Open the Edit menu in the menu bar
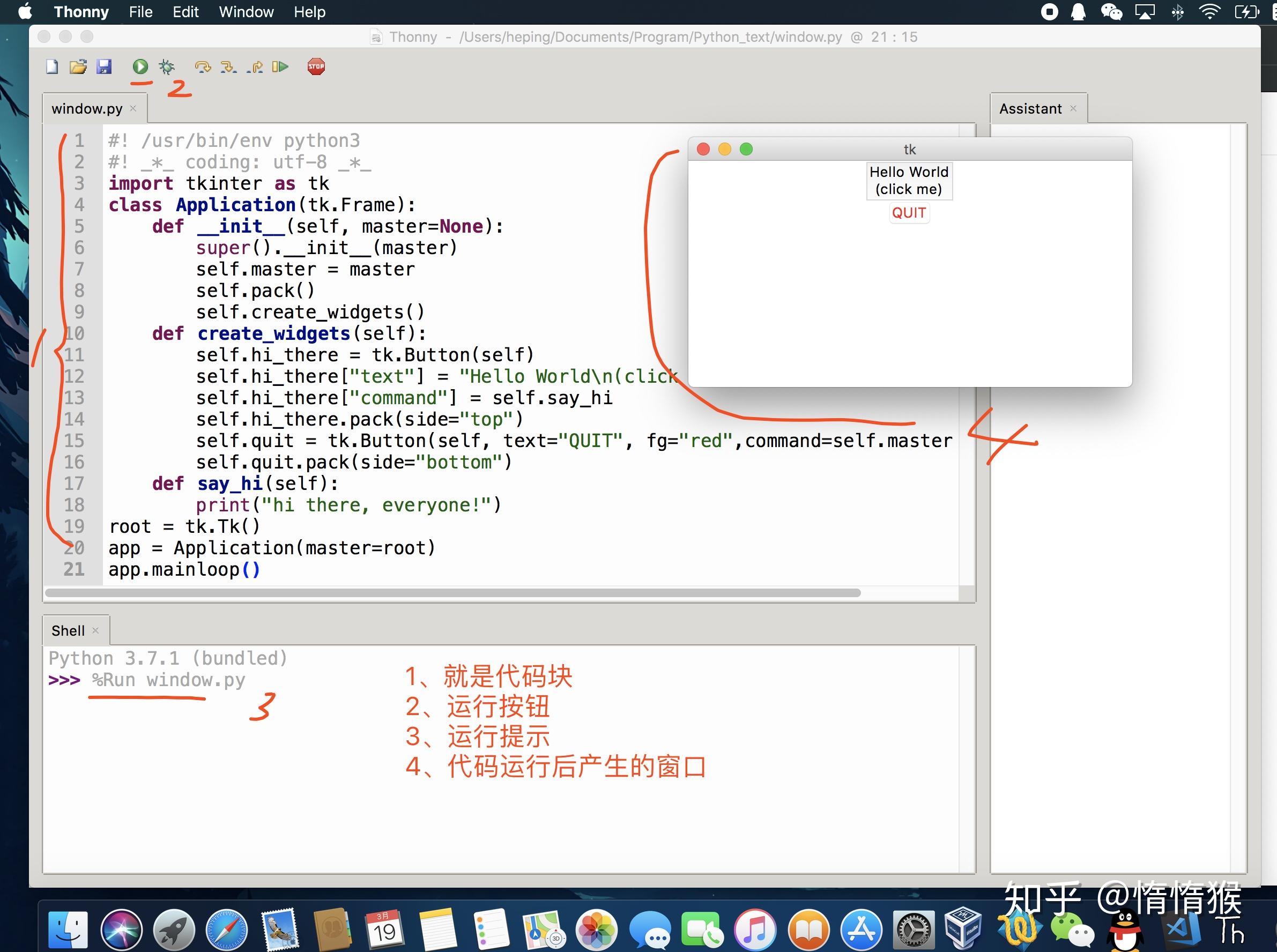The image size is (1277, 952). [x=185, y=12]
